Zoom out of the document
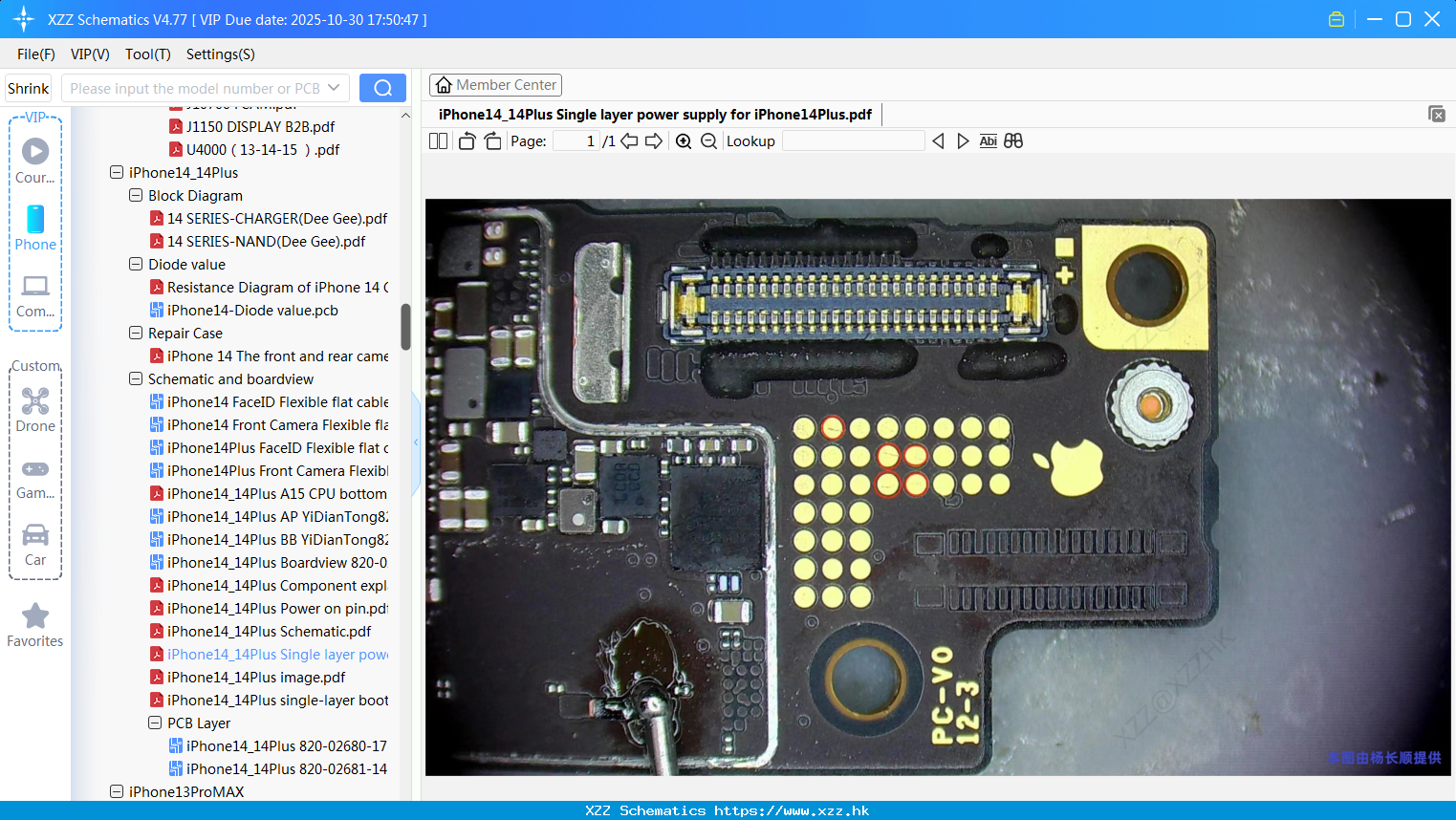 708,140
